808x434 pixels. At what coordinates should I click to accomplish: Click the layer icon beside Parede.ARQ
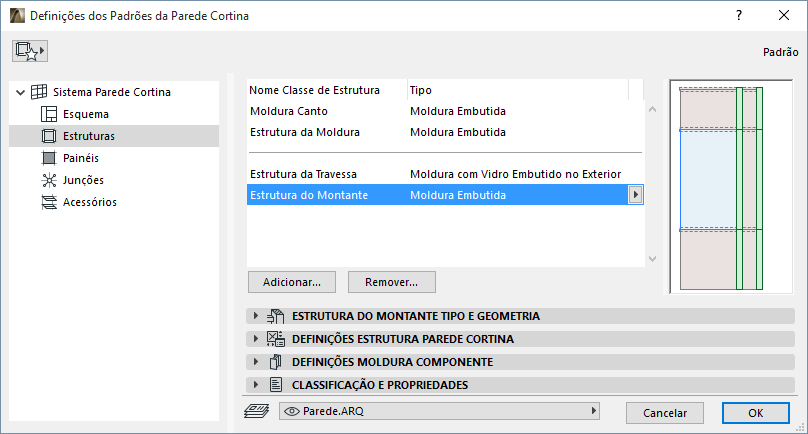pos(257,411)
